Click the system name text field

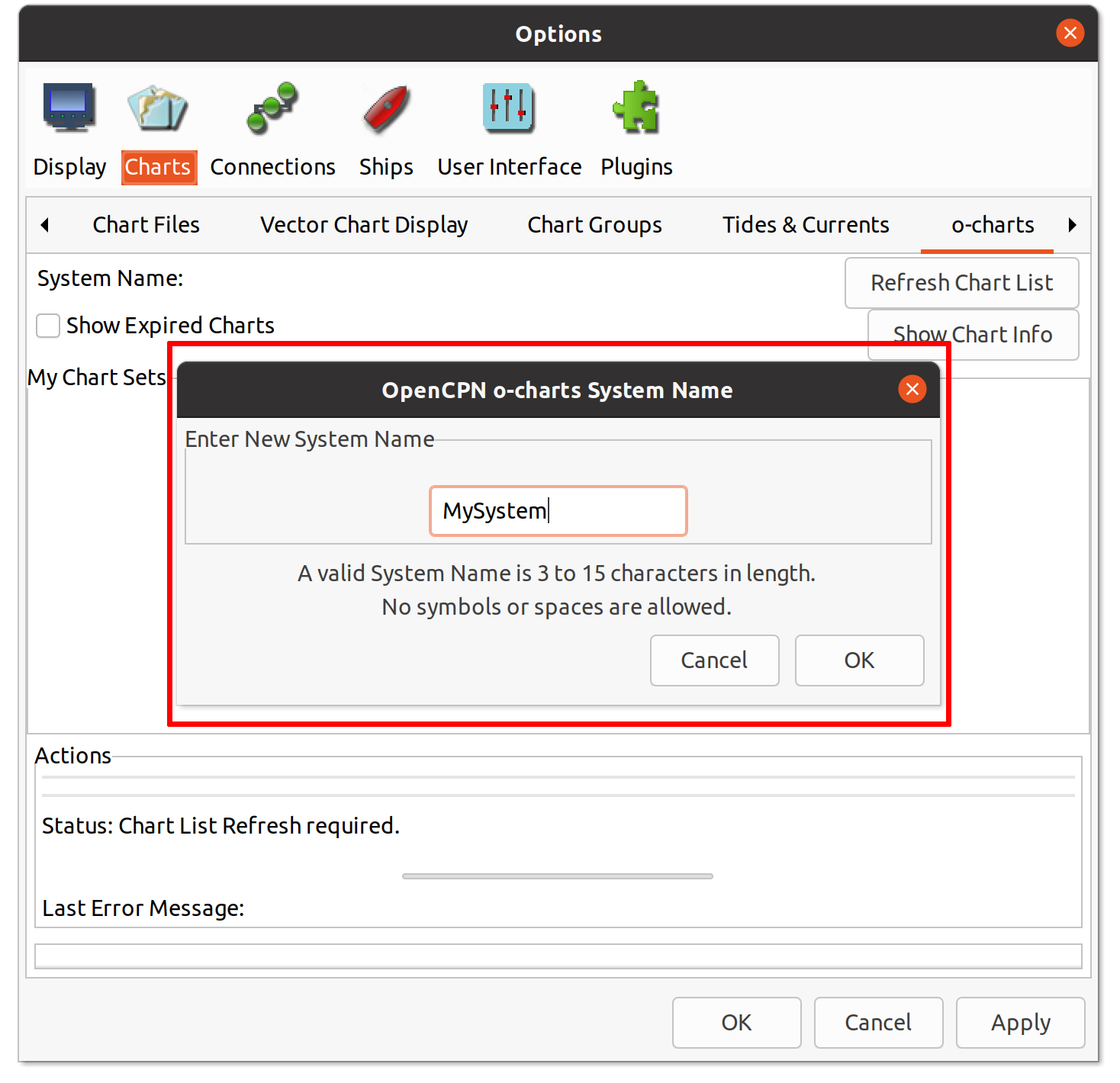pos(558,511)
